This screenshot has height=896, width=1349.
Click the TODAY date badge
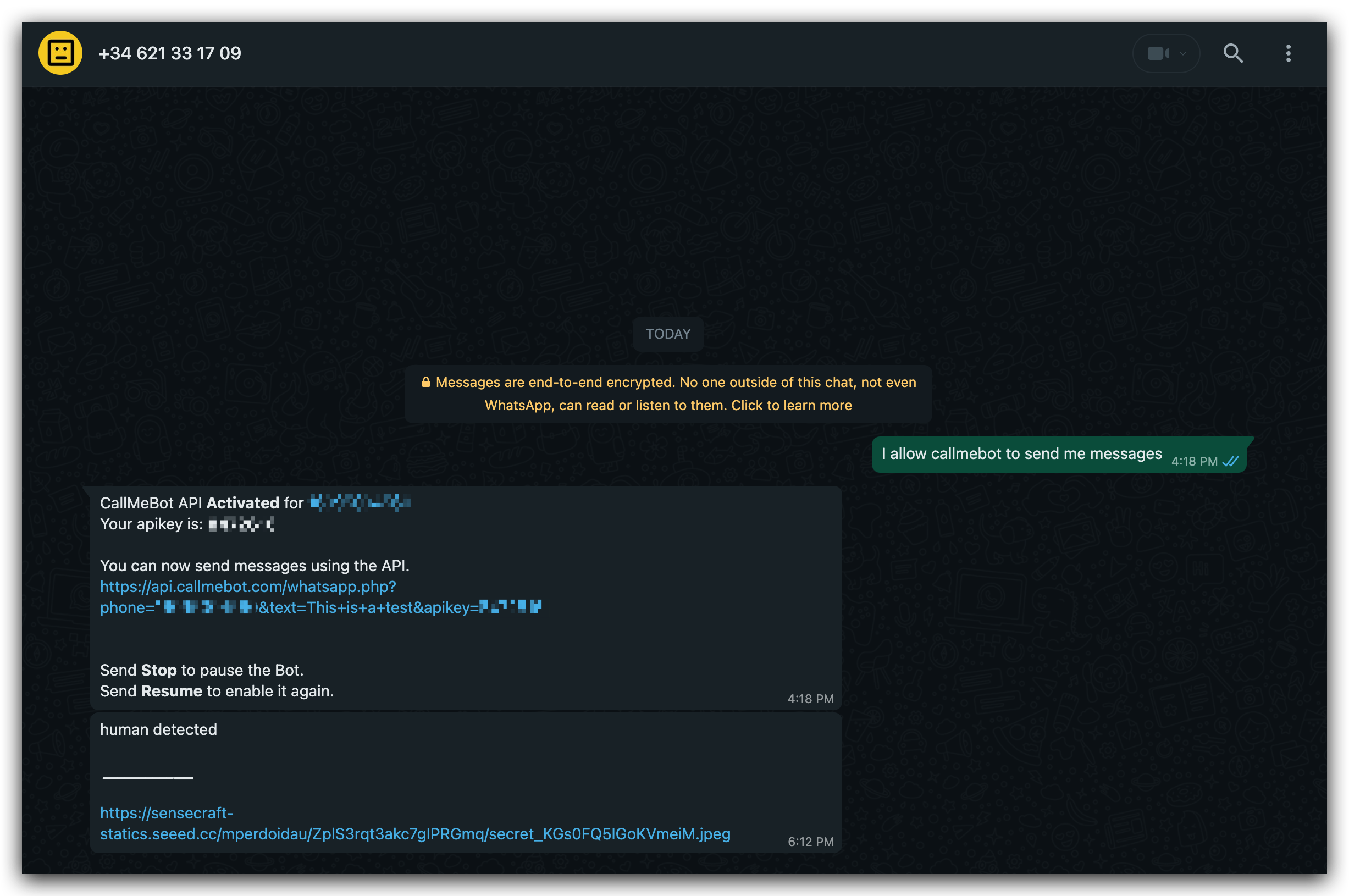(x=668, y=334)
